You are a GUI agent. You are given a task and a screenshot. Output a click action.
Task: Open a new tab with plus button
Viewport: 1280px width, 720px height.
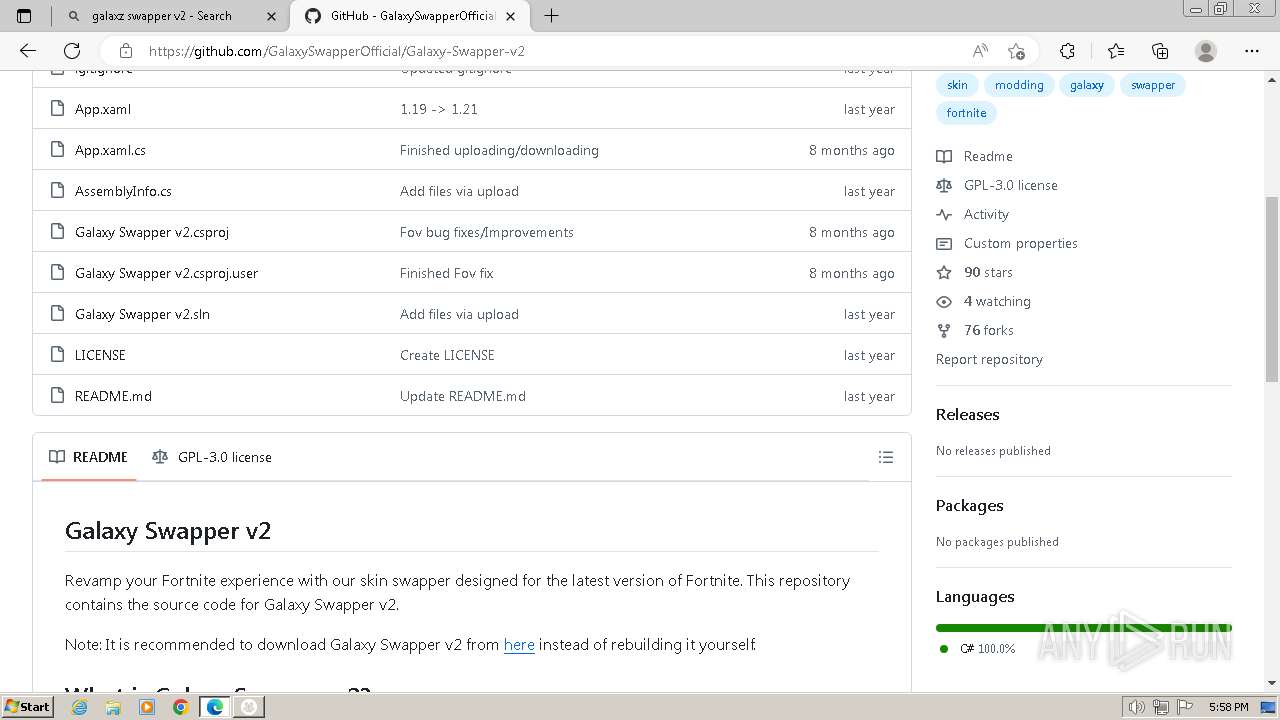click(x=551, y=16)
